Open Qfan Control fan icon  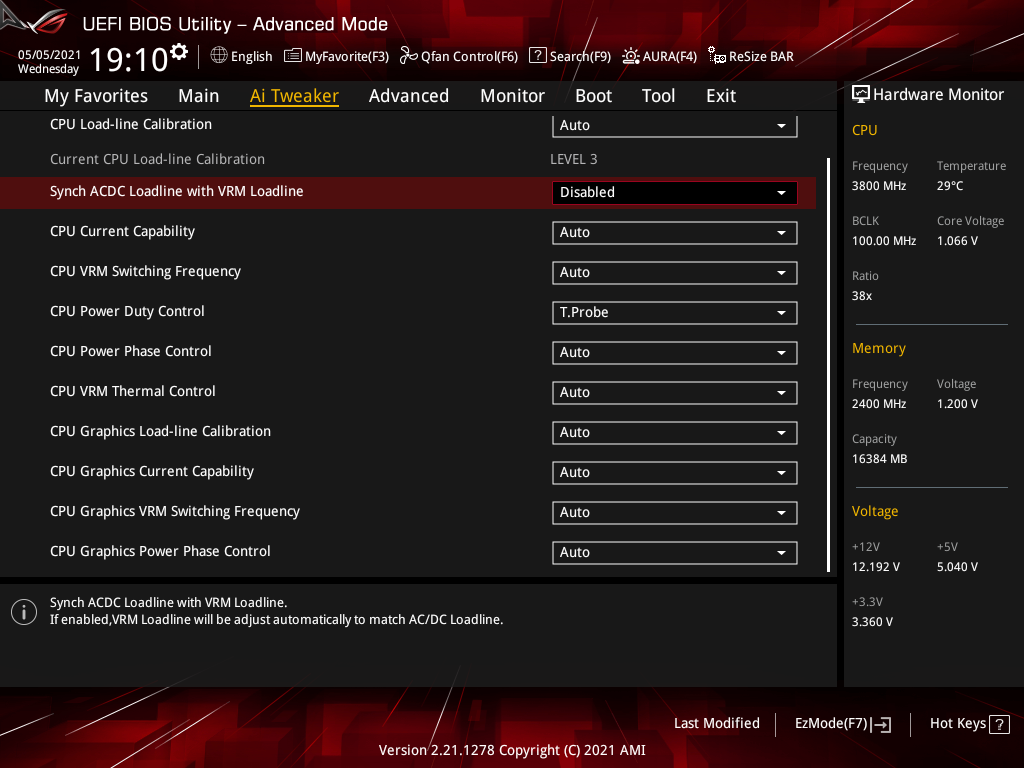tap(408, 56)
